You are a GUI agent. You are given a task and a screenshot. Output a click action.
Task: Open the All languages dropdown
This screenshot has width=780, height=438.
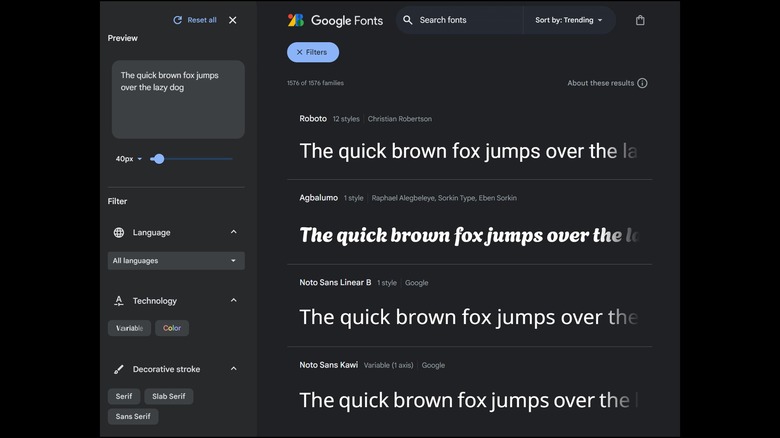tap(176, 261)
